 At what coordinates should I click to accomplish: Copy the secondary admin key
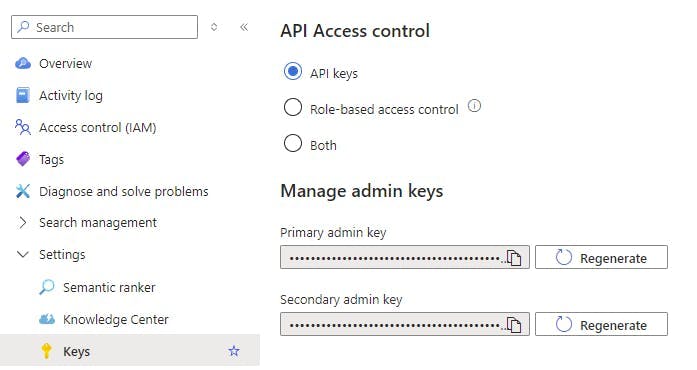coord(514,325)
